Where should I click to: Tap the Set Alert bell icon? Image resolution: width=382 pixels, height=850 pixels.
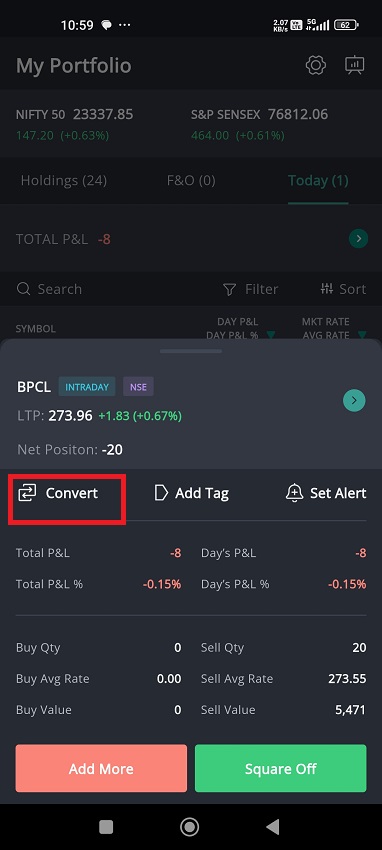pyautogui.click(x=294, y=493)
